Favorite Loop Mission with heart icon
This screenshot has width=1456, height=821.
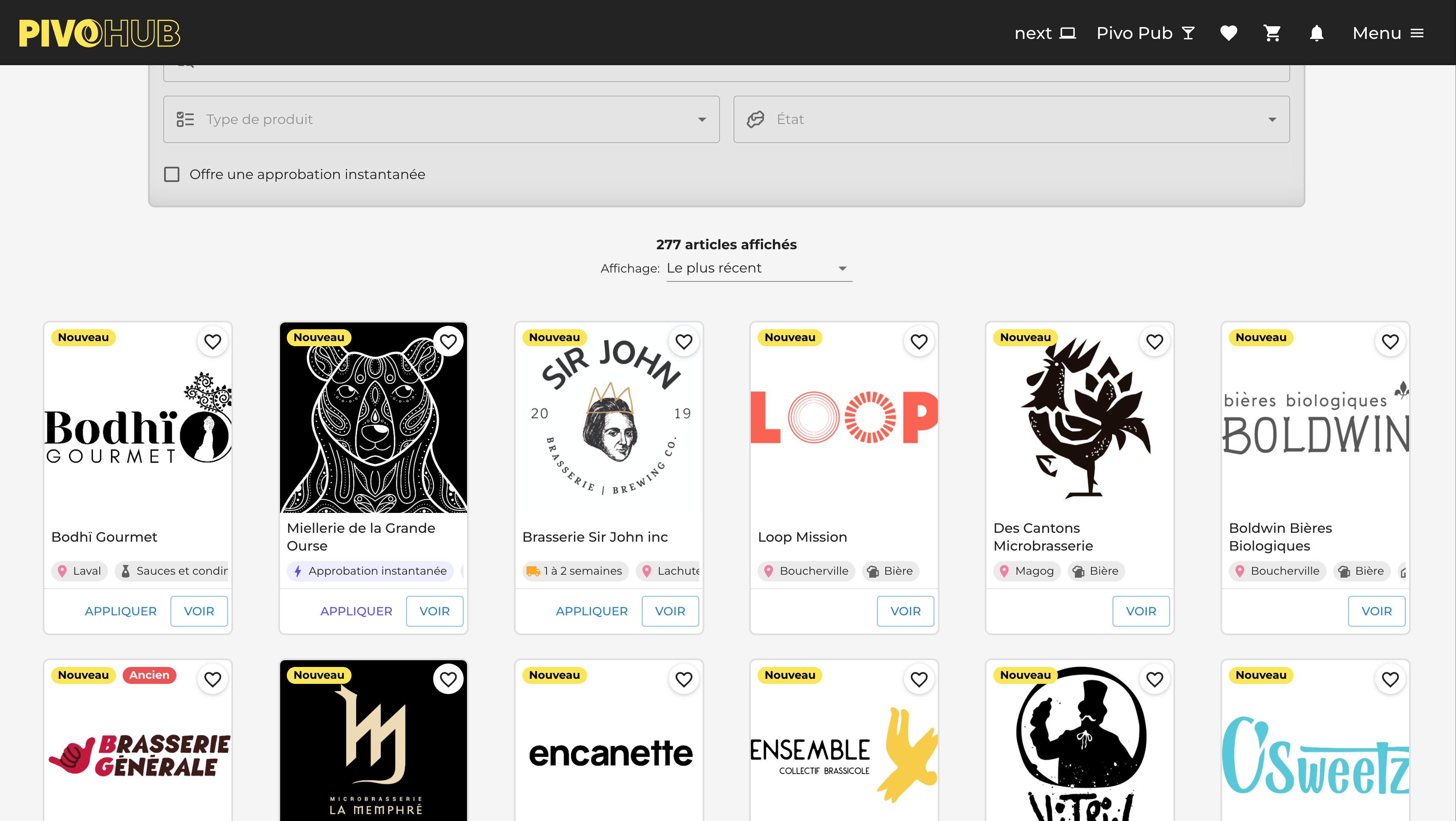(x=919, y=342)
